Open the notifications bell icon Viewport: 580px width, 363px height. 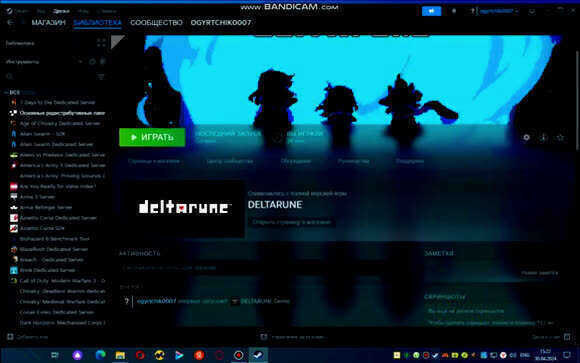coord(454,11)
